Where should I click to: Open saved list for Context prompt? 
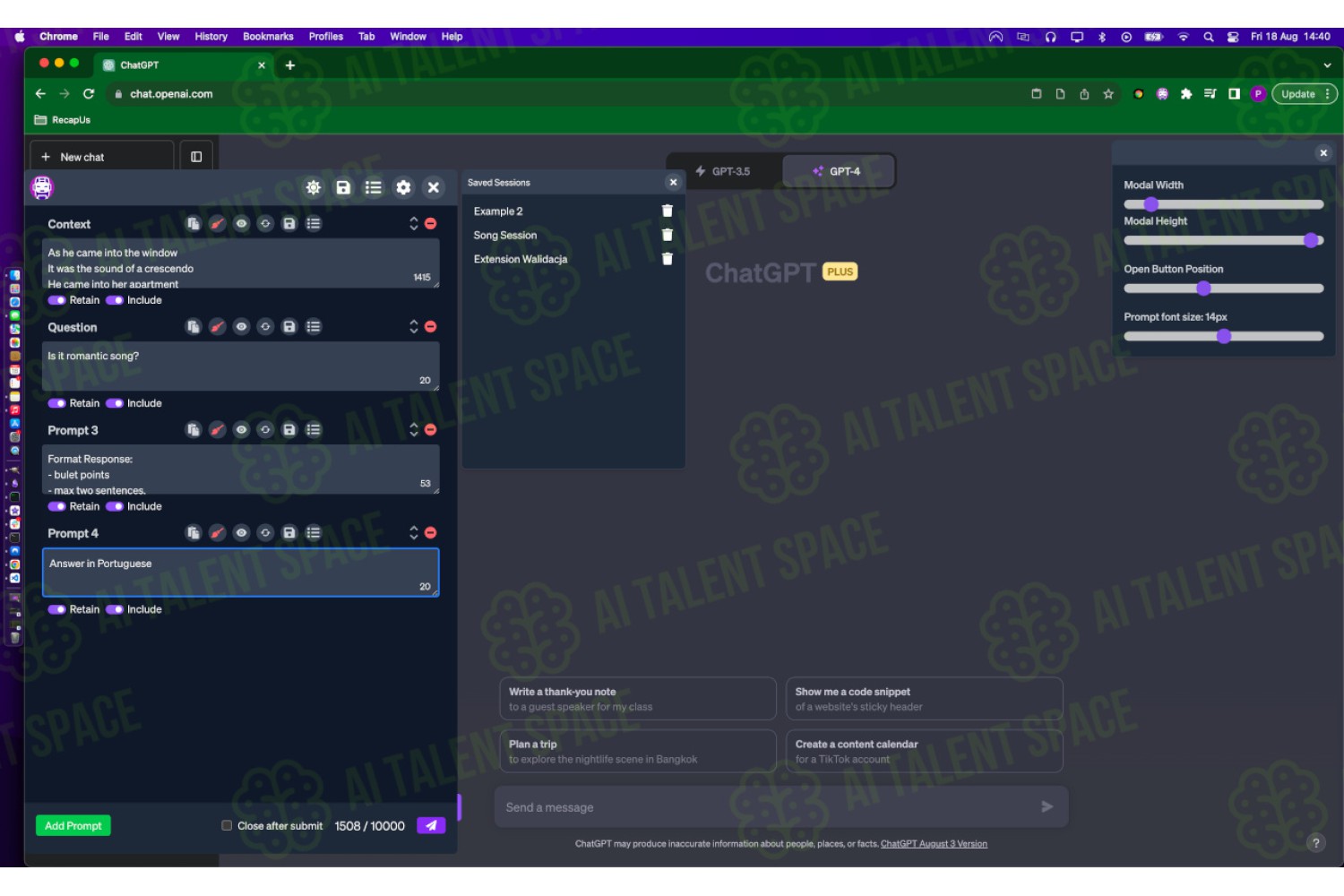(314, 224)
